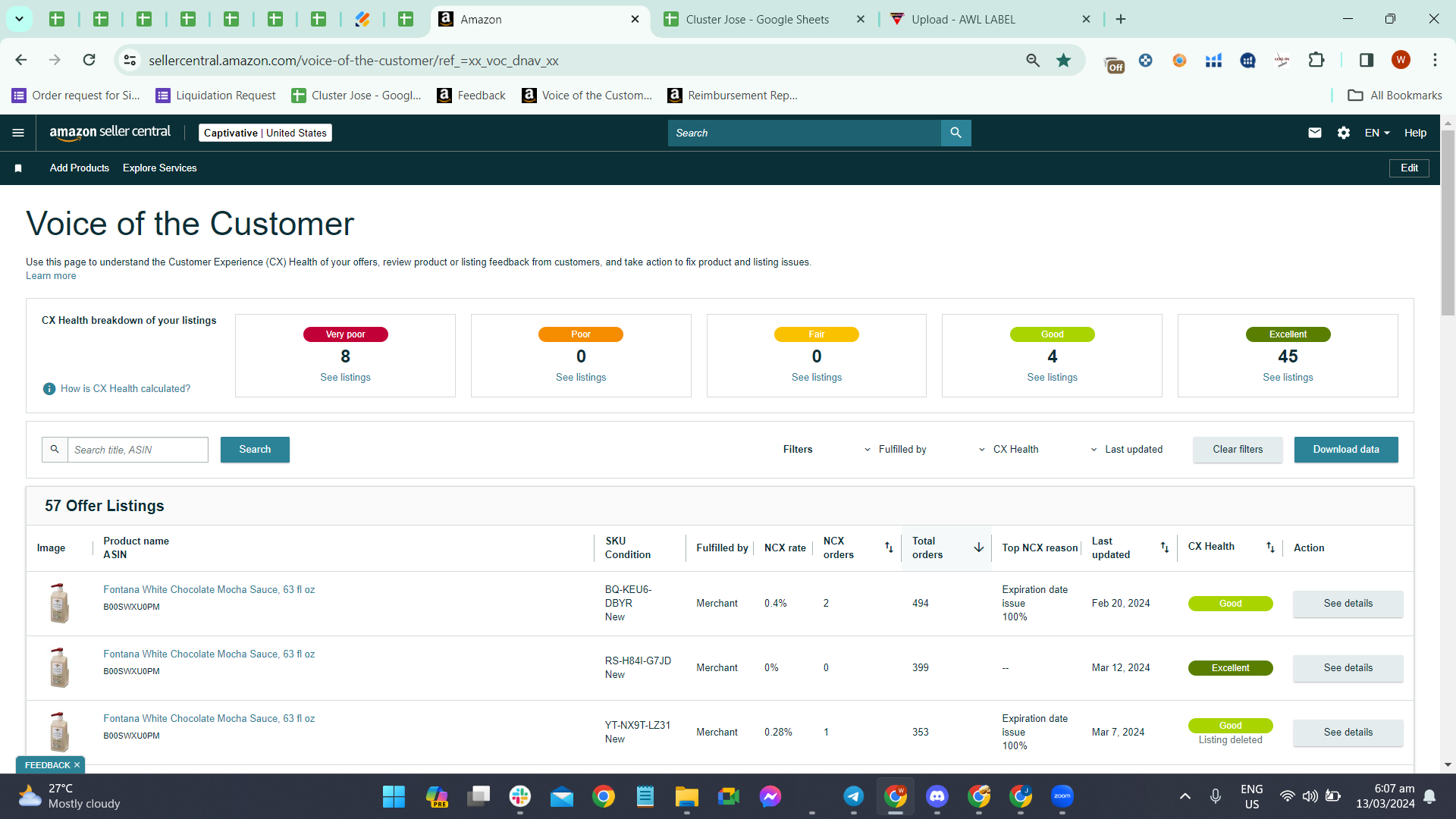Screen dimensions: 1456x819
Task: Open the Add Products menu item
Action: [x=80, y=168]
